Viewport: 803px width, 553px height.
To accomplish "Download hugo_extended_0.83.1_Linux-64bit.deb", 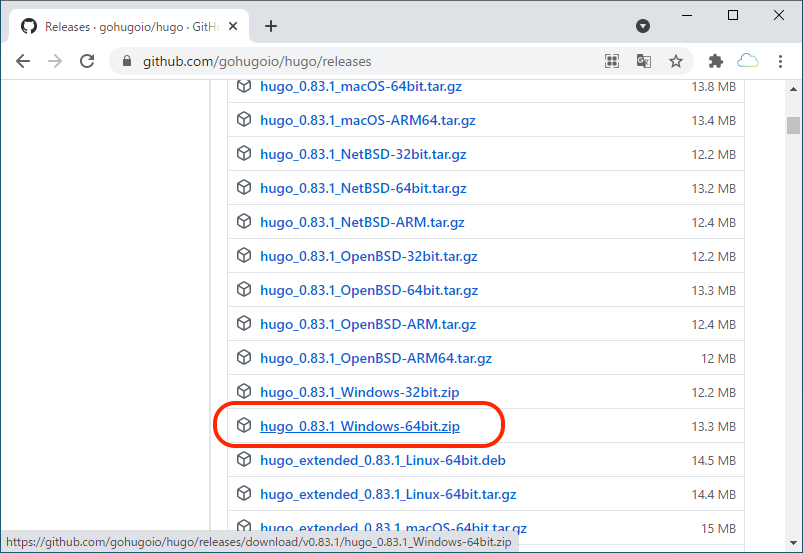I will click(x=382, y=460).
